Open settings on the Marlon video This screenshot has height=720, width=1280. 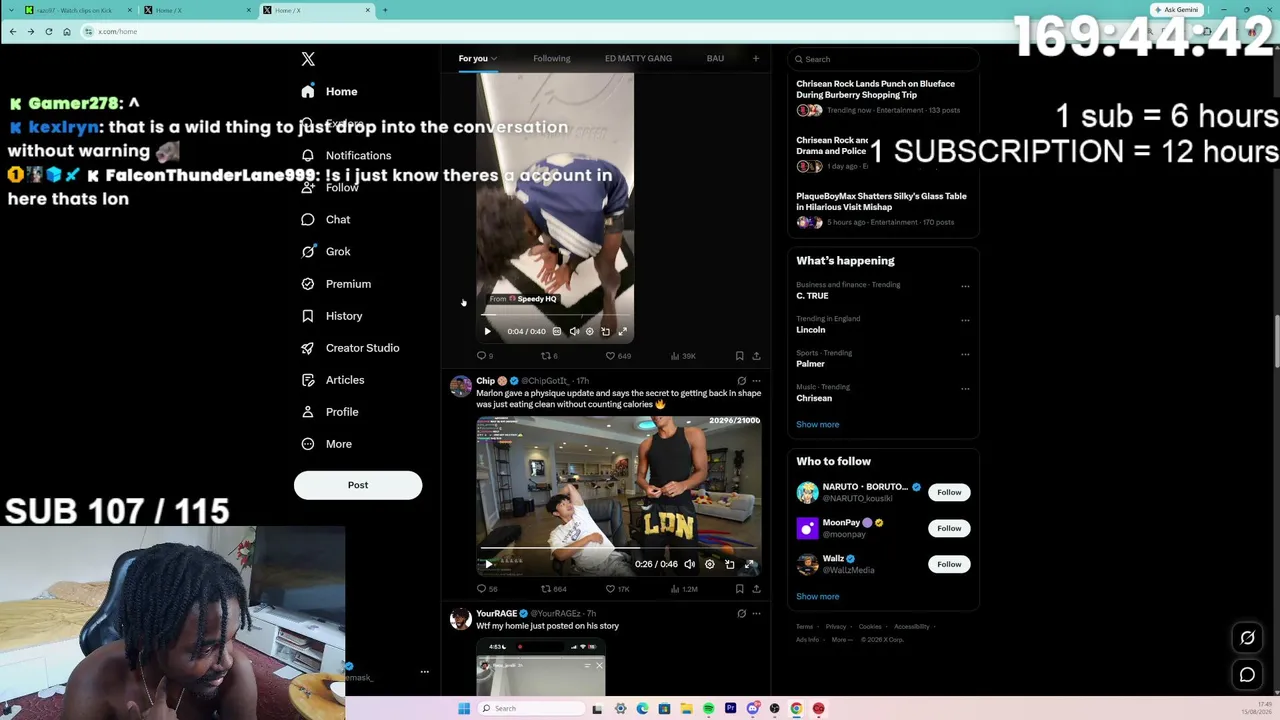[x=710, y=564]
